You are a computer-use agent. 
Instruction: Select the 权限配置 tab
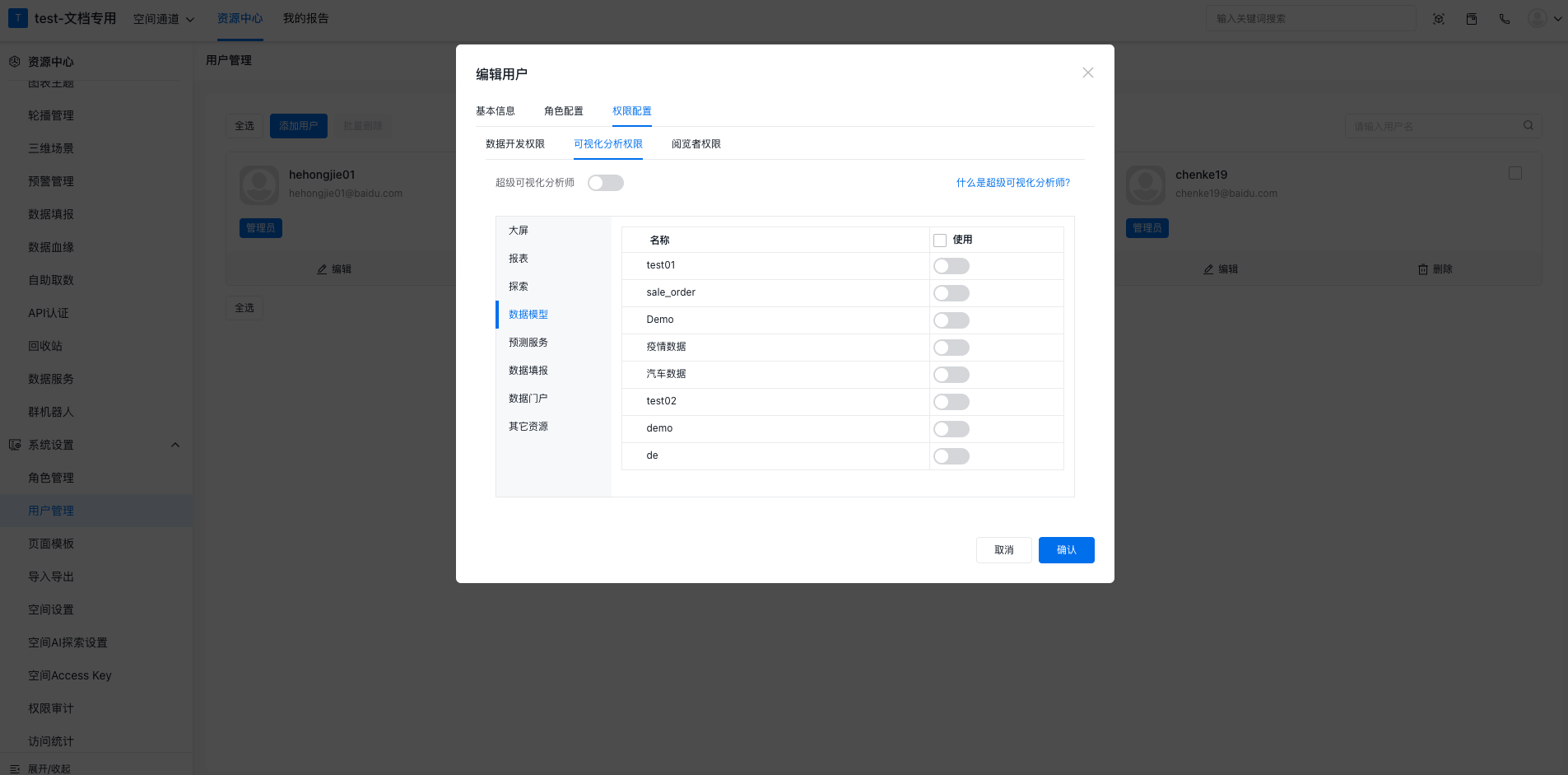(x=632, y=111)
